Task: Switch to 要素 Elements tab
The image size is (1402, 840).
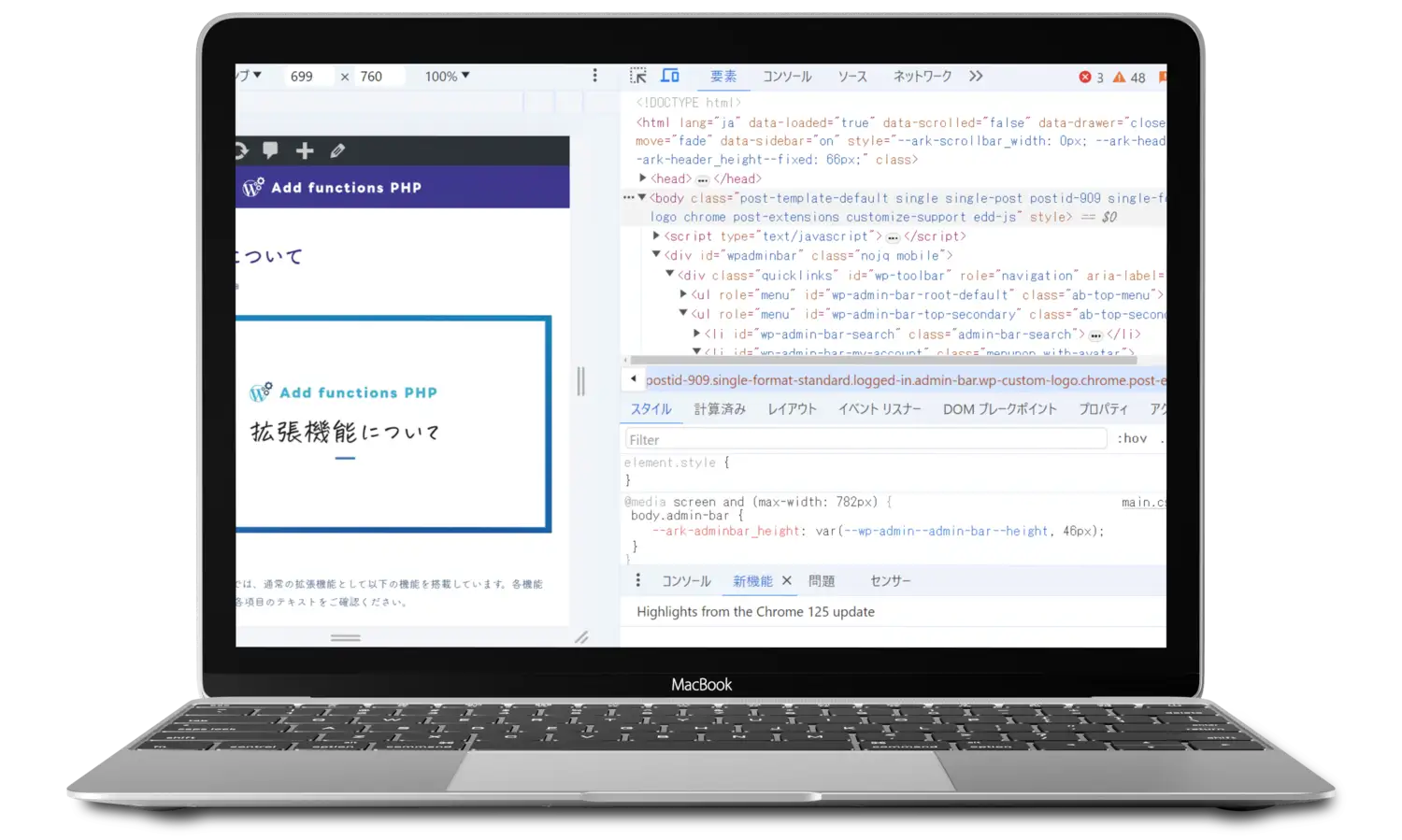Action: coord(723,77)
